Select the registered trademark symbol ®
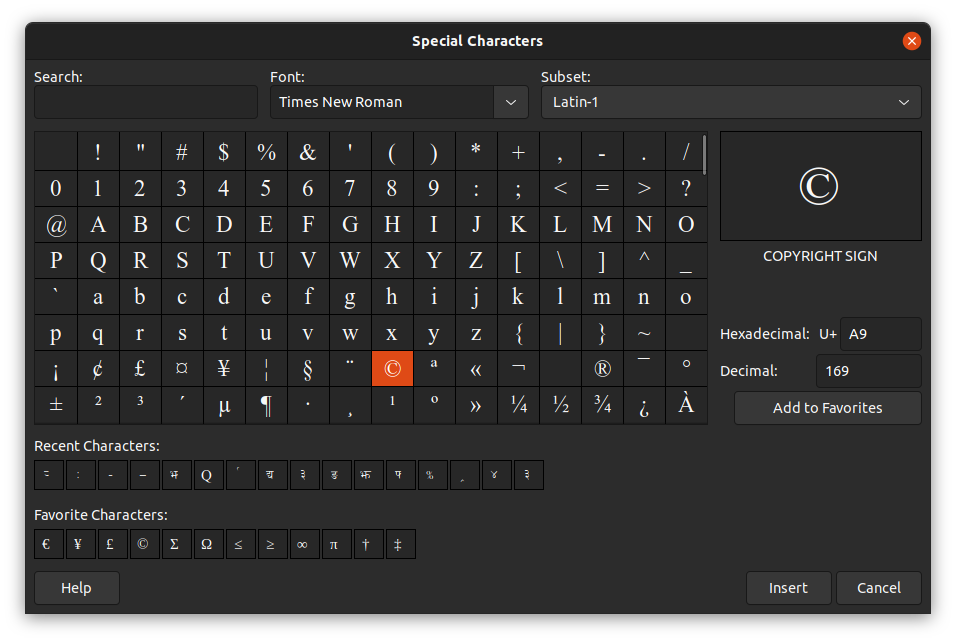 (602, 368)
